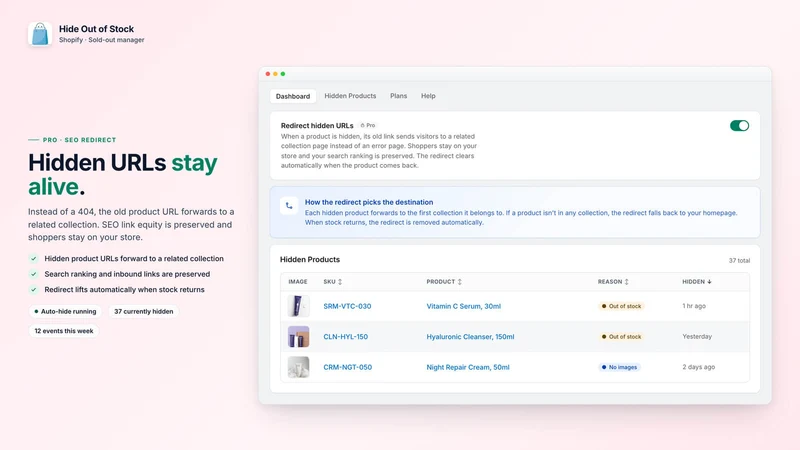Open SKU link CRM-NGT-050
Image resolution: width=800 pixels, height=450 pixels.
347,367
